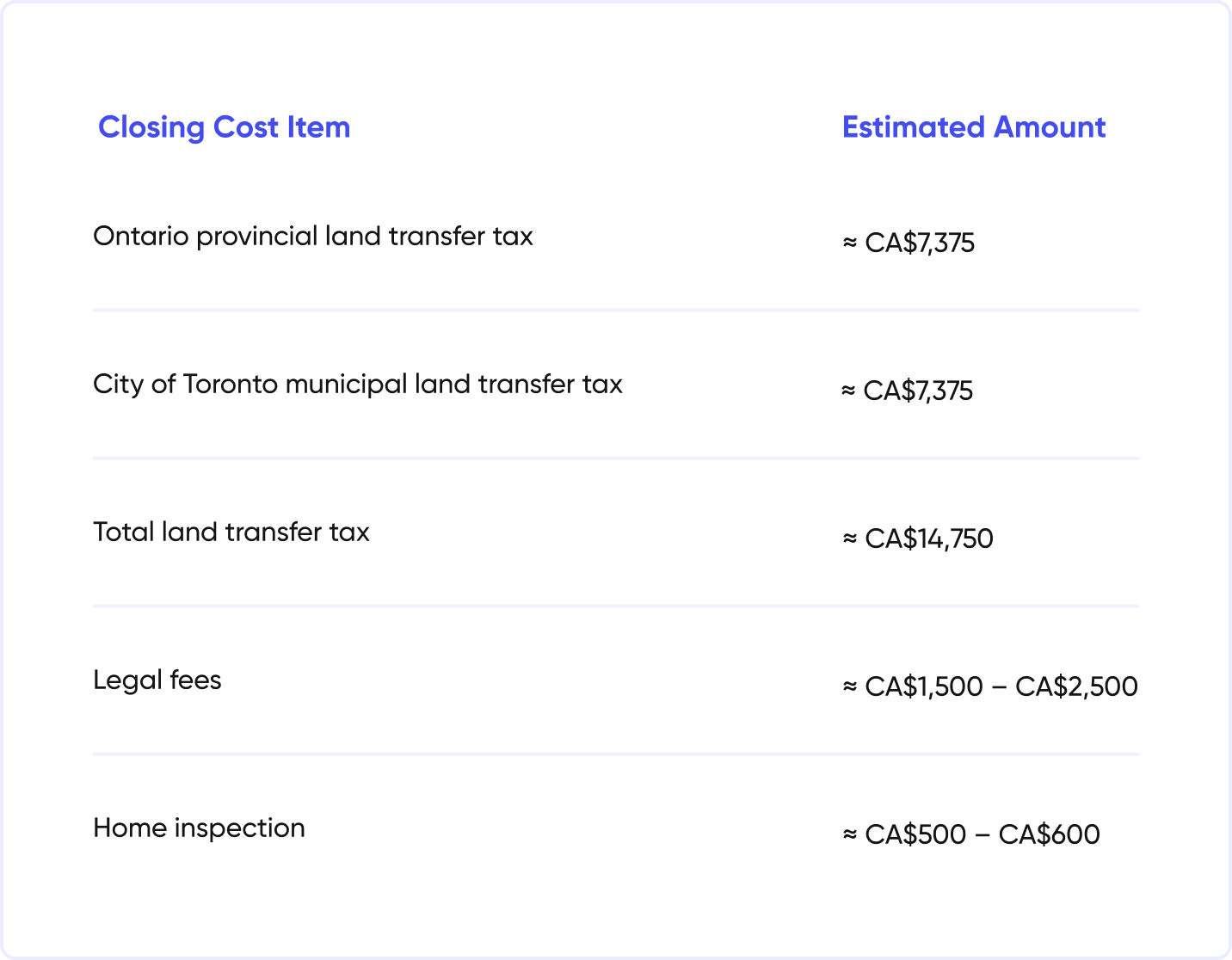Click the CA$600 upper inspection value
The height and width of the screenshot is (960, 1232).
tap(1050, 835)
